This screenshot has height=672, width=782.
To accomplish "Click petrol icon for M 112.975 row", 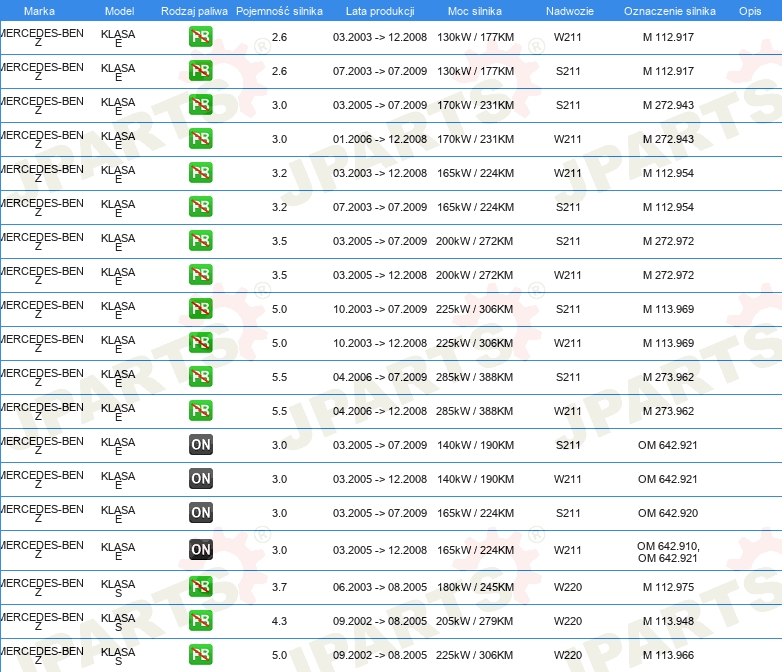I will pos(200,587).
